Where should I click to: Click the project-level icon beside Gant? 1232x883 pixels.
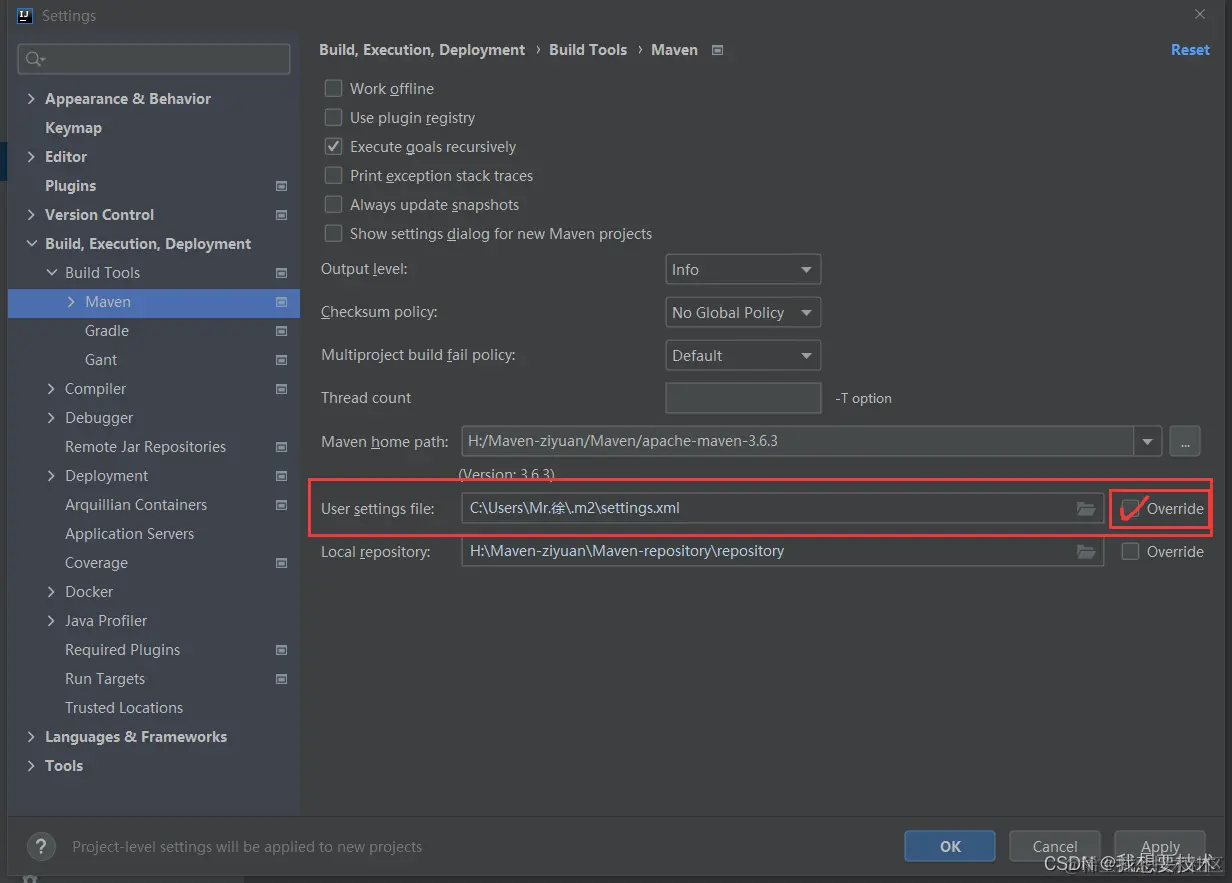point(281,360)
